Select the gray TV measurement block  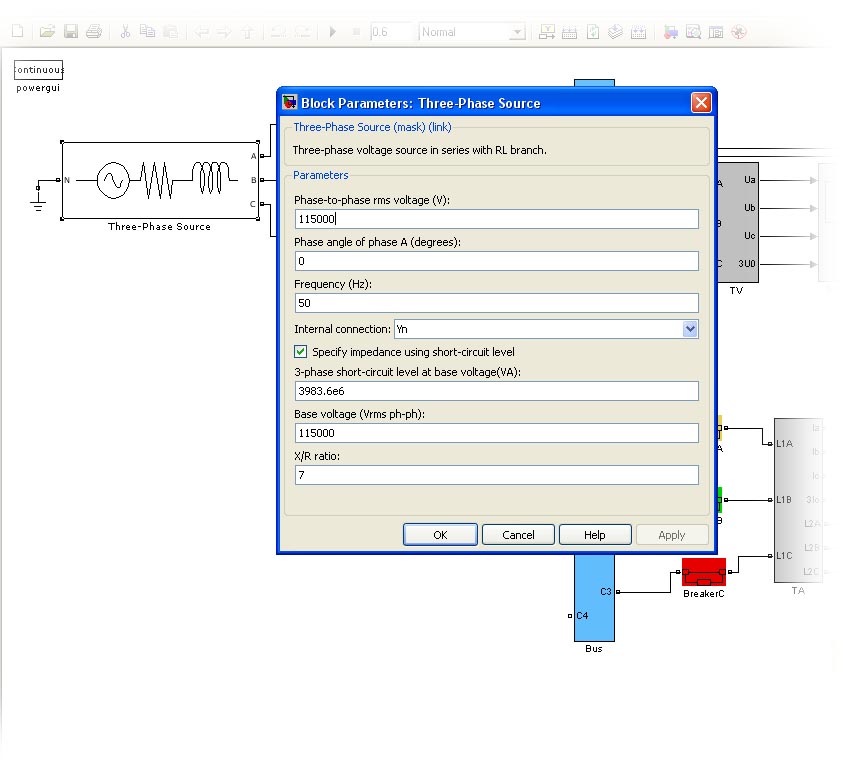coord(738,222)
